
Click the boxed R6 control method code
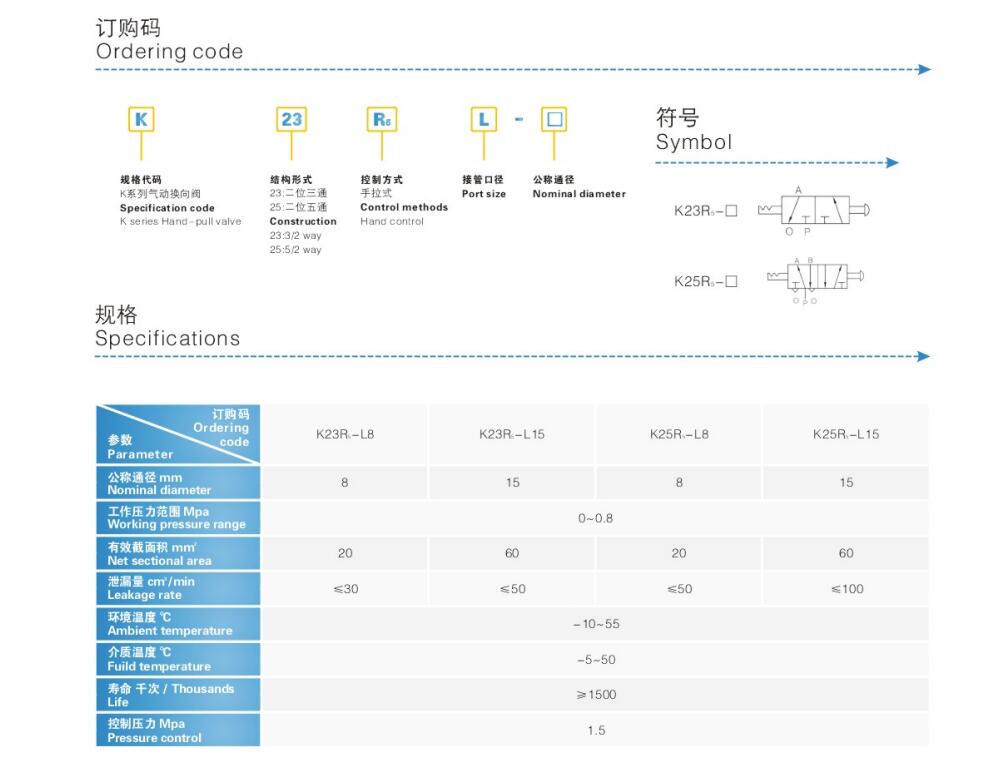click(x=382, y=120)
